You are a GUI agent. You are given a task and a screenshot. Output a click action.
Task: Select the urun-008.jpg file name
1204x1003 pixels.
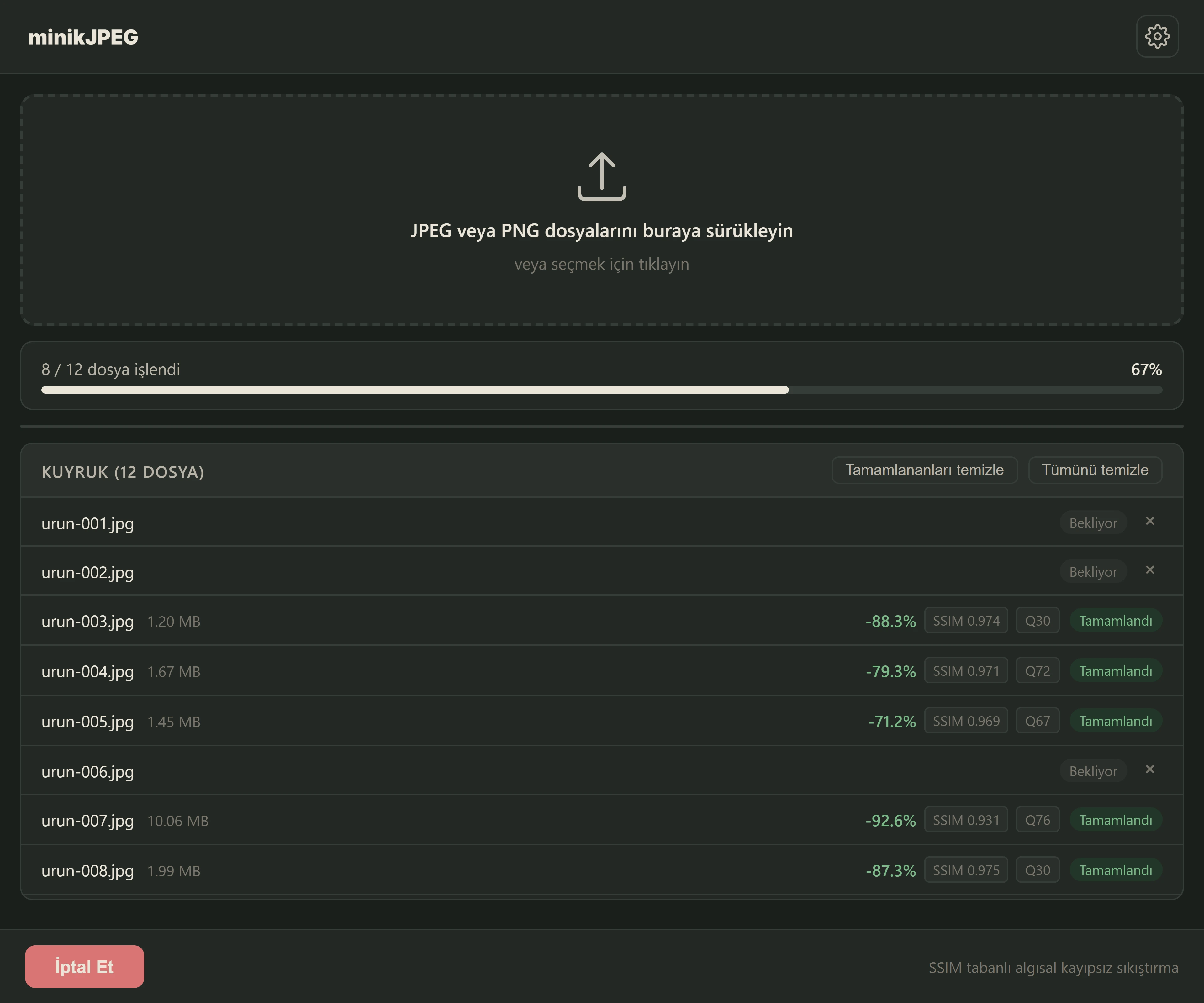(88, 871)
